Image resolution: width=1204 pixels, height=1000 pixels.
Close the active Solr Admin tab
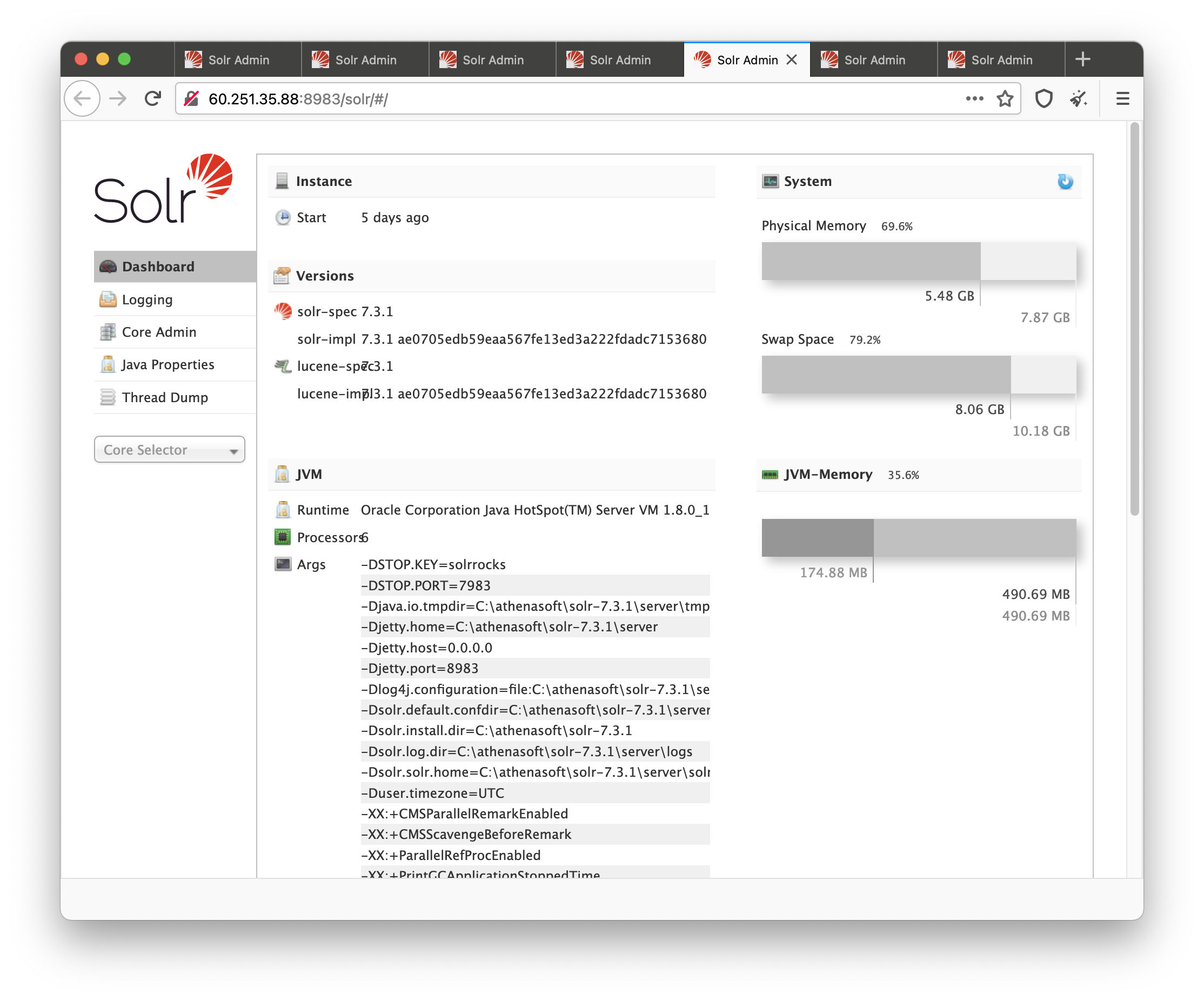tap(792, 59)
